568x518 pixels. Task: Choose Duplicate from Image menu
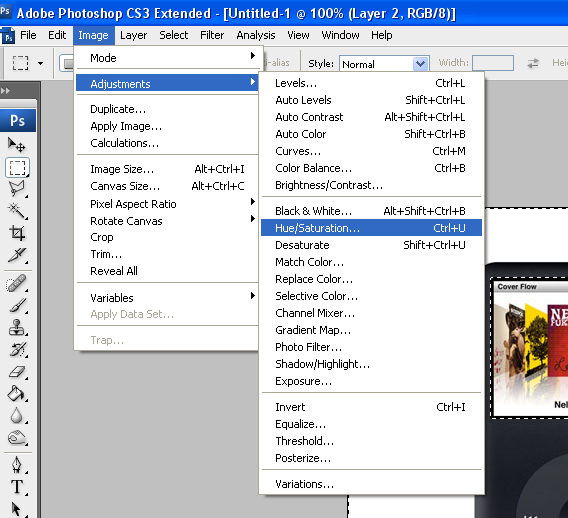(x=167, y=109)
